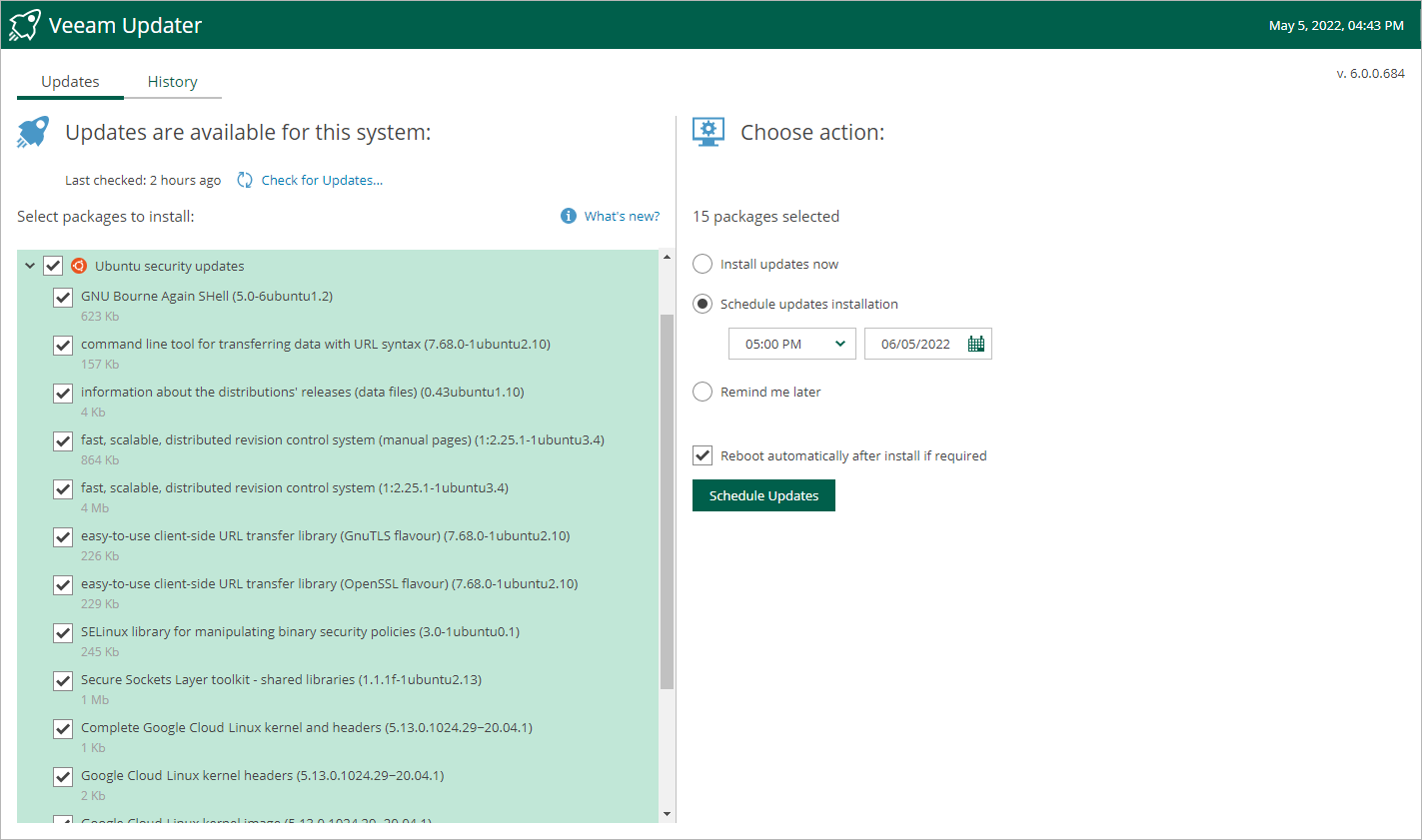
Task: Open the What's new? link
Action: pyautogui.click(x=622, y=216)
